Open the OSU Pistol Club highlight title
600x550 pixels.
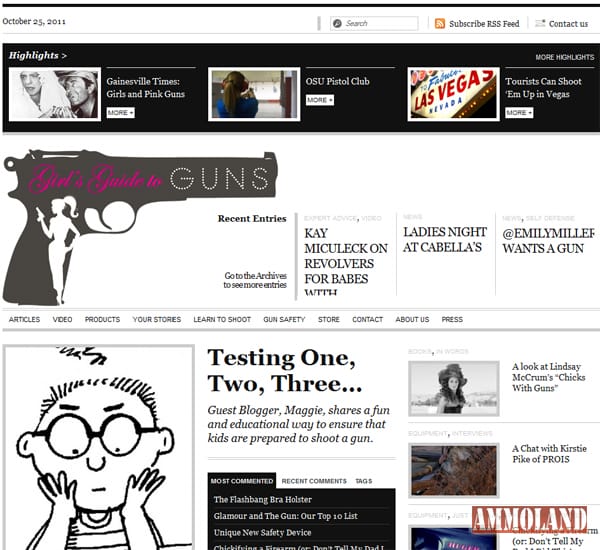pos(338,81)
